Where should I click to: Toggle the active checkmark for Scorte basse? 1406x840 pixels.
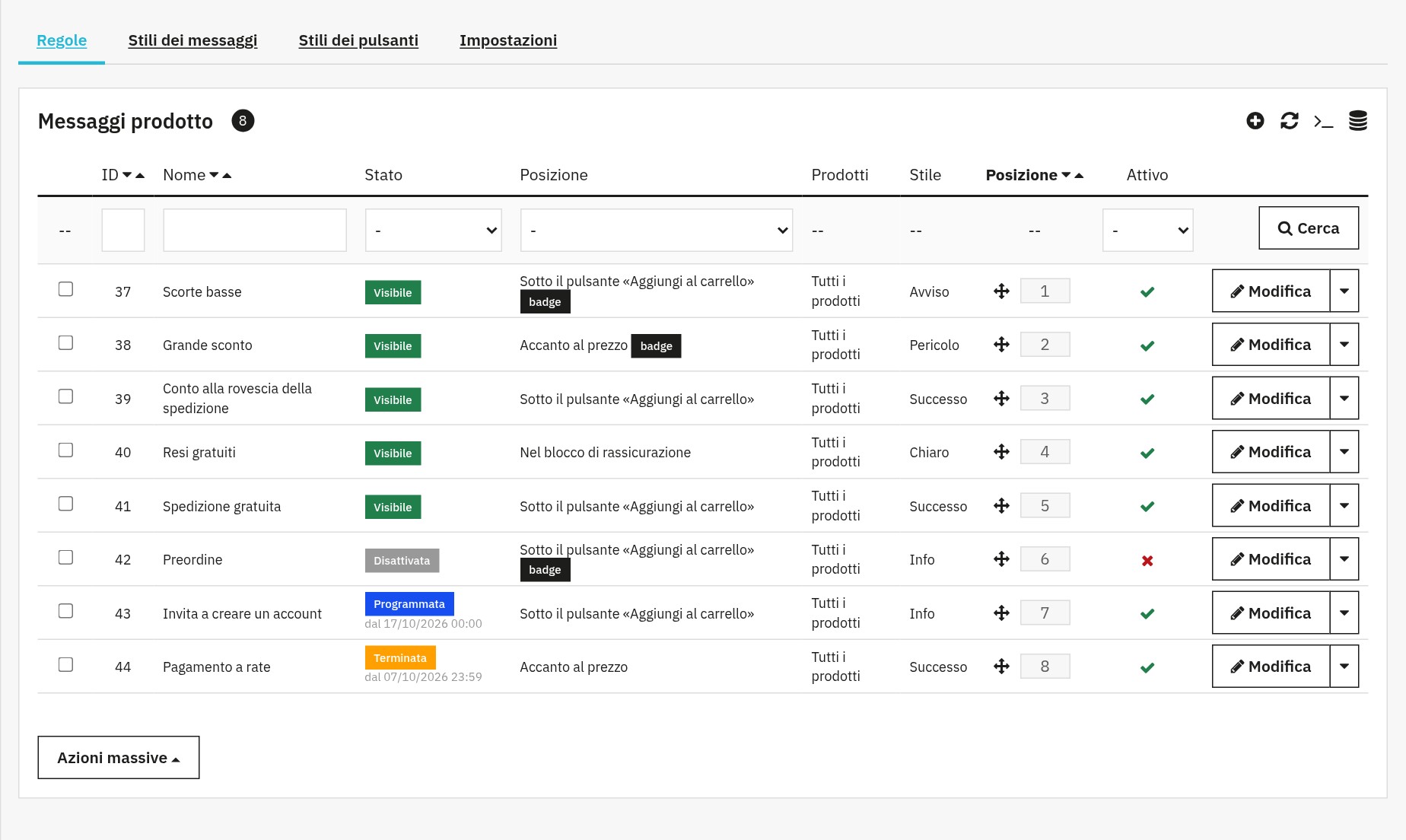pos(1147,292)
